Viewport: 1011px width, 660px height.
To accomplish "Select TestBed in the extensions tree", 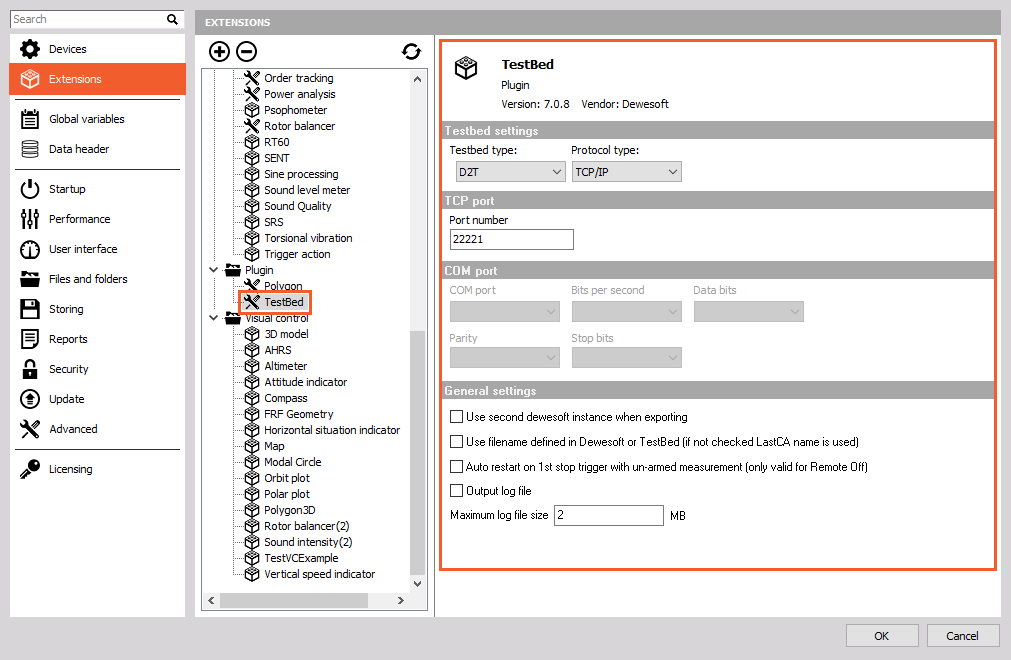I will 284,302.
